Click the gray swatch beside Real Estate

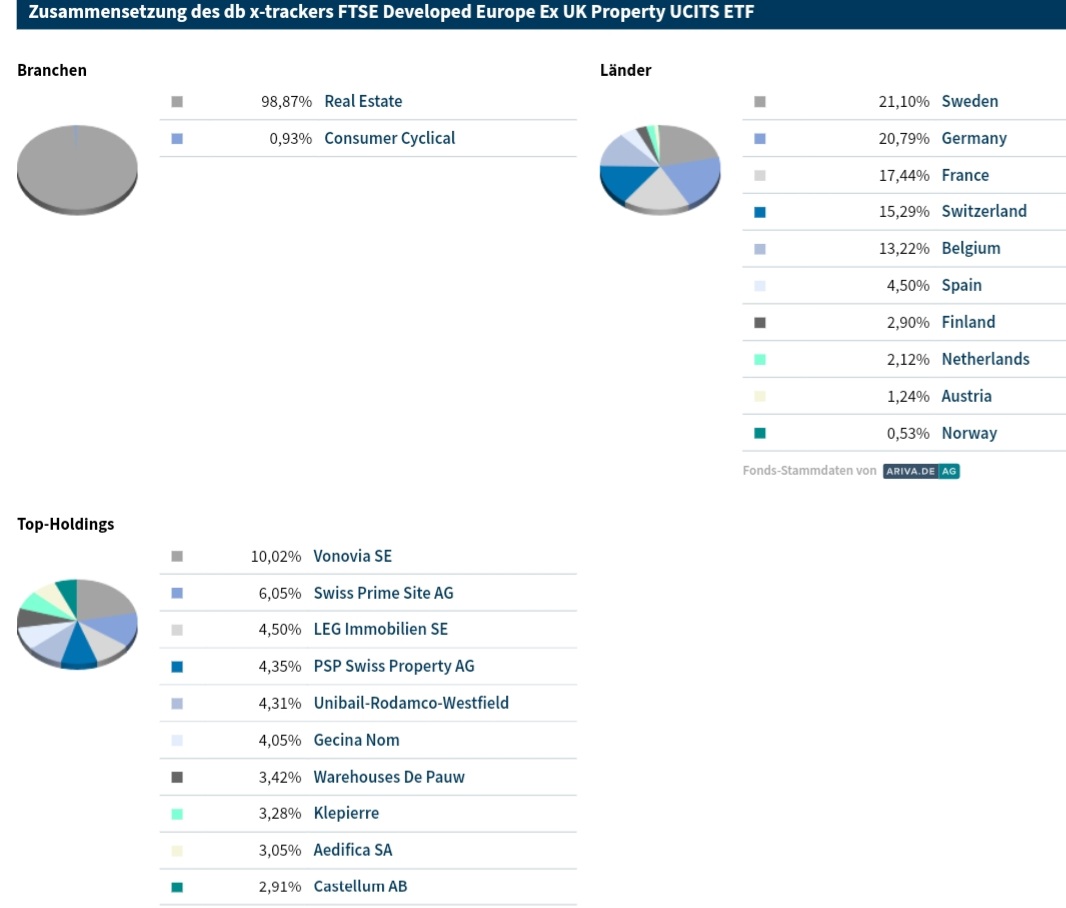[177, 102]
